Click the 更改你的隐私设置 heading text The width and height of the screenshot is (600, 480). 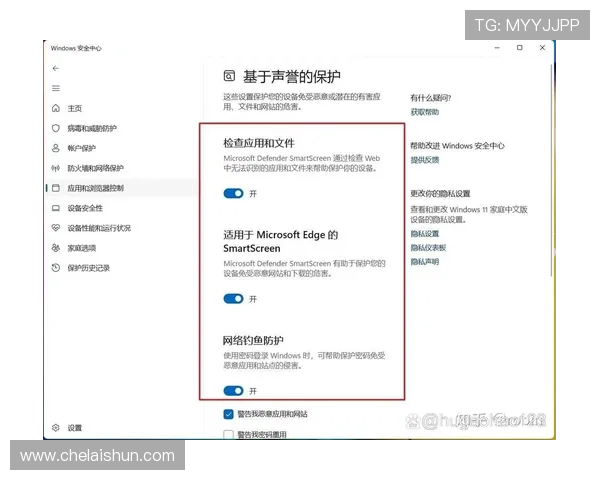click(x=440, y=194)
